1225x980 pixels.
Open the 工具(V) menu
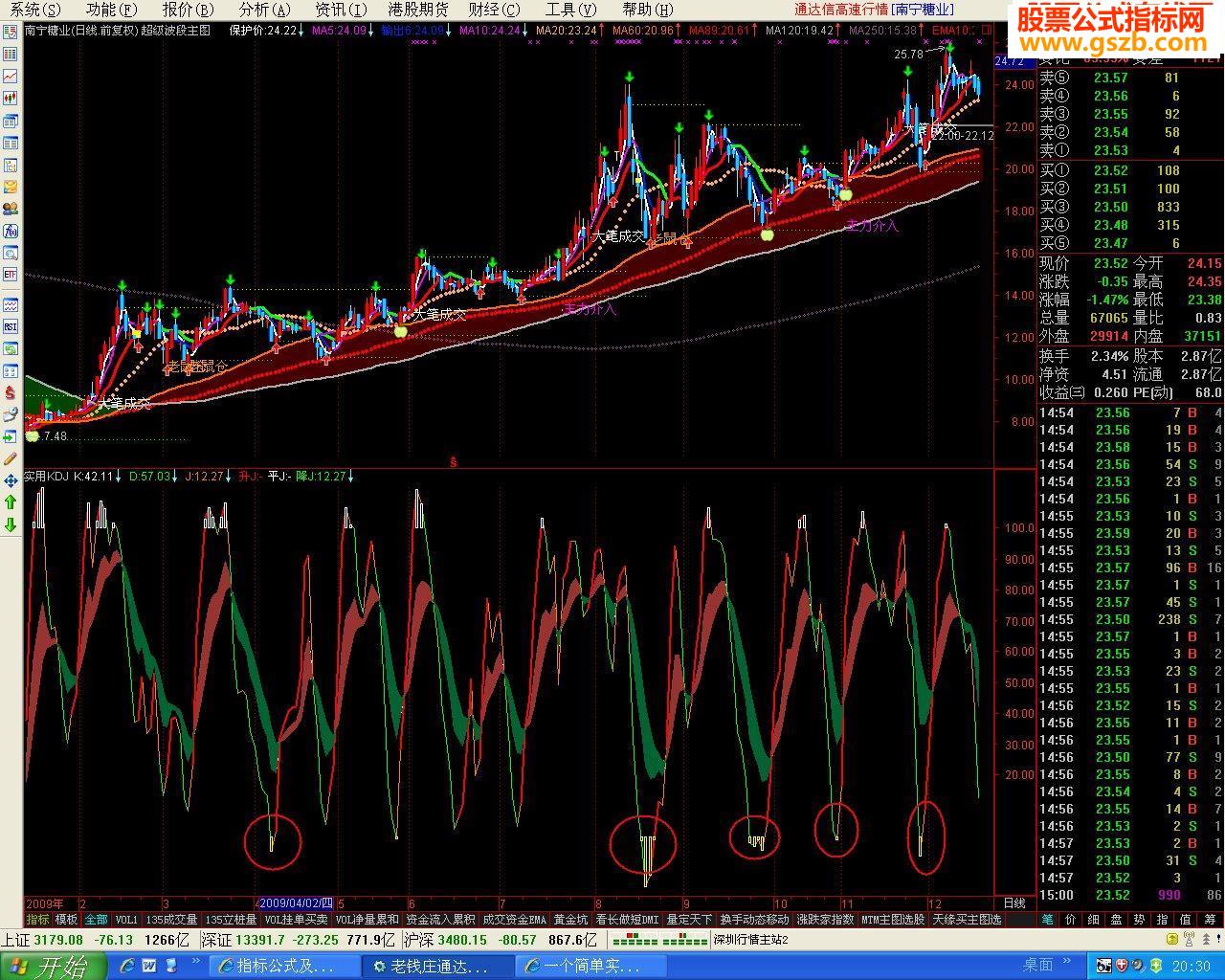point(570,10)
